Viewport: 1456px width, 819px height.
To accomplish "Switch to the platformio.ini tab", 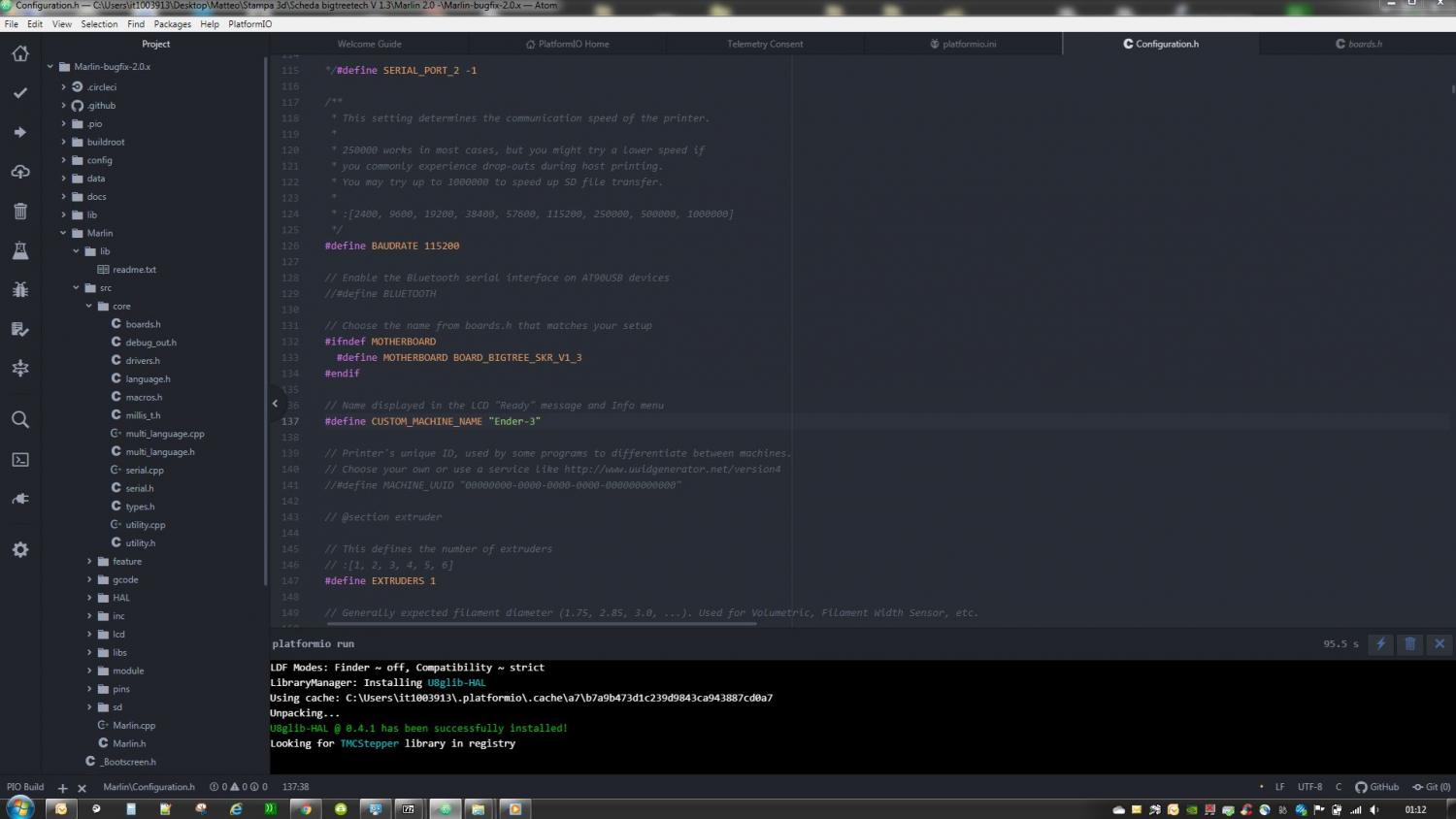I will coord(963,44).
